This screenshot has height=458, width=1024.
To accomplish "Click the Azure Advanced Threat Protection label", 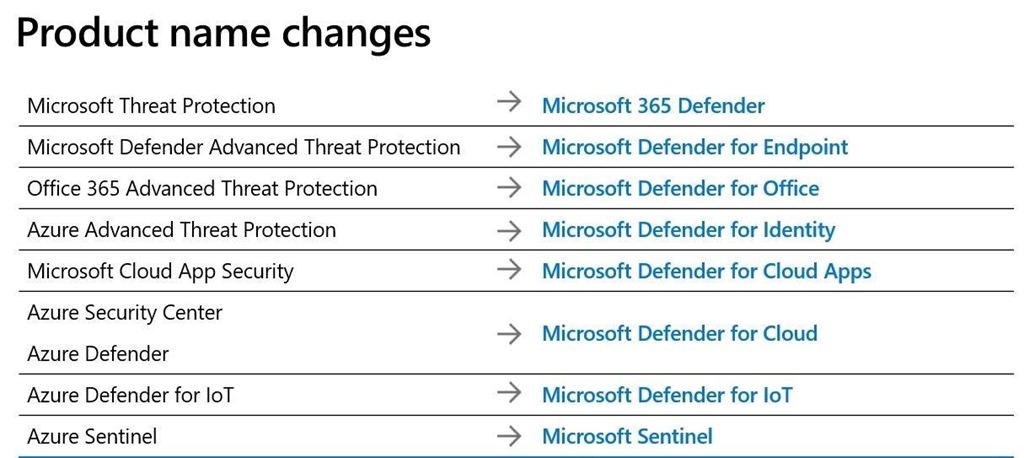I will (181, 230).
